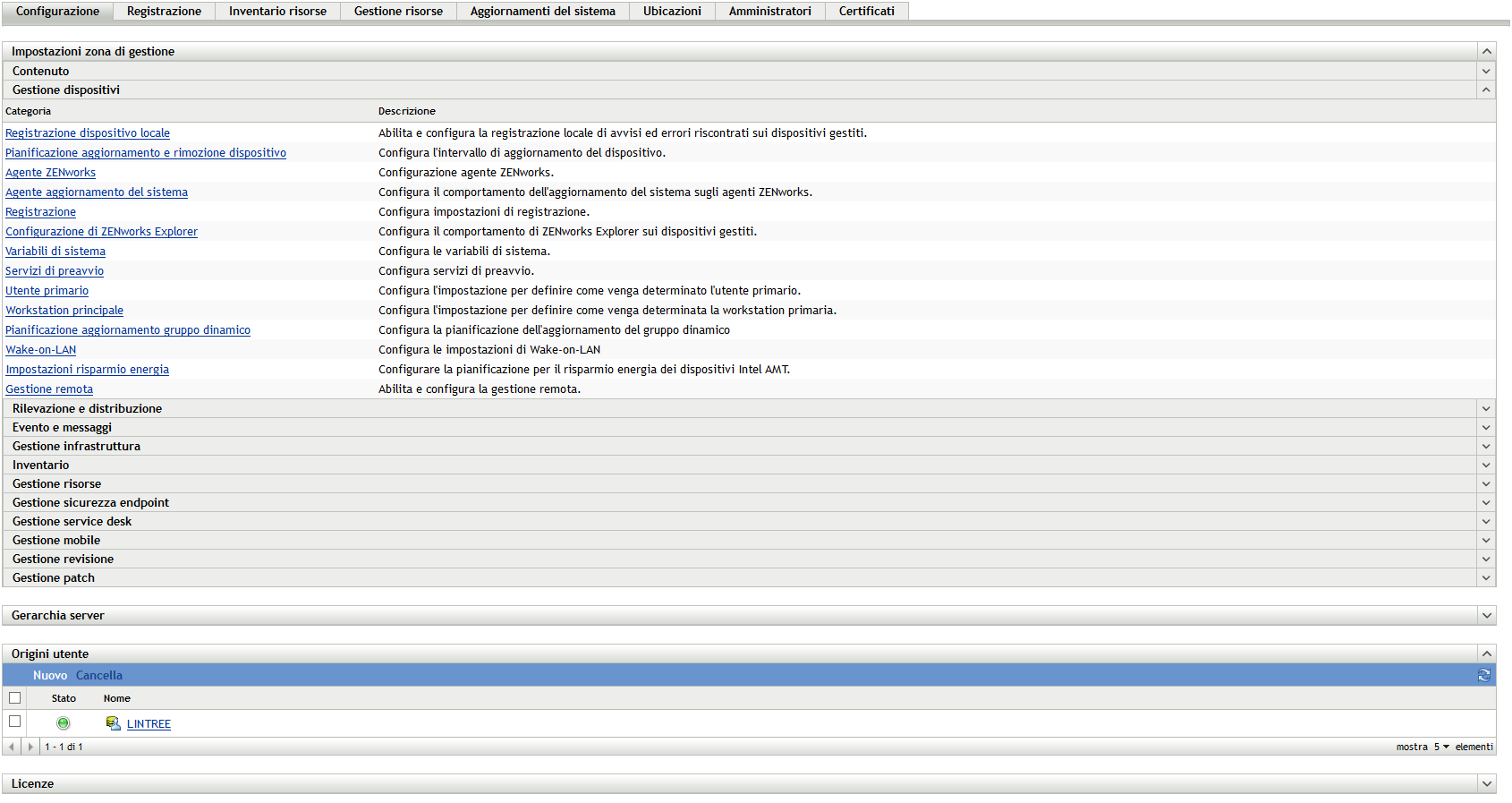Viewport: 1512px width, 803px height.
Task: Open Impostazioni risparmio energia link
Action: (87, 370)
